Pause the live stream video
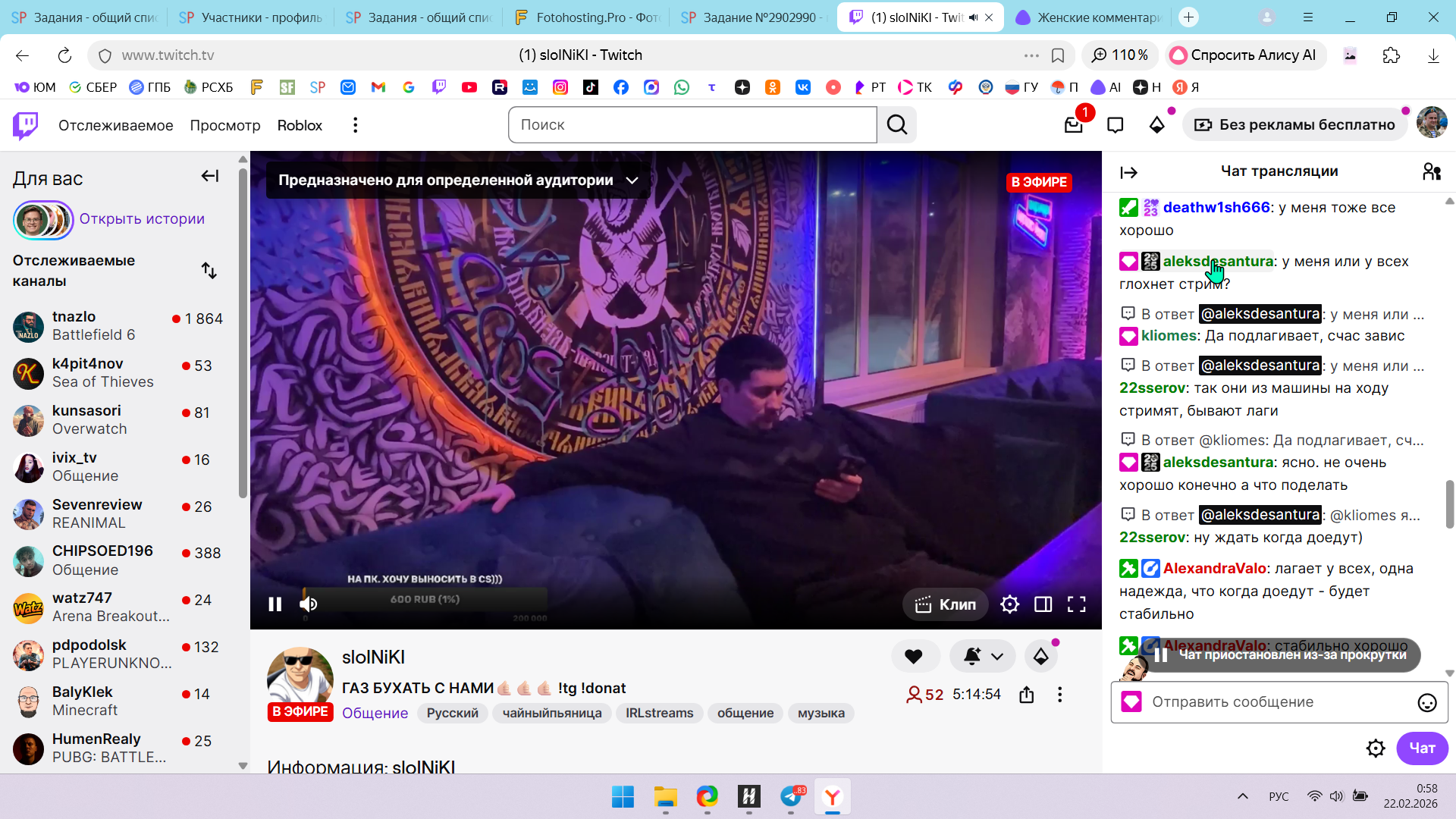Viewport: 1456px width, 819px height. [275, 604]
